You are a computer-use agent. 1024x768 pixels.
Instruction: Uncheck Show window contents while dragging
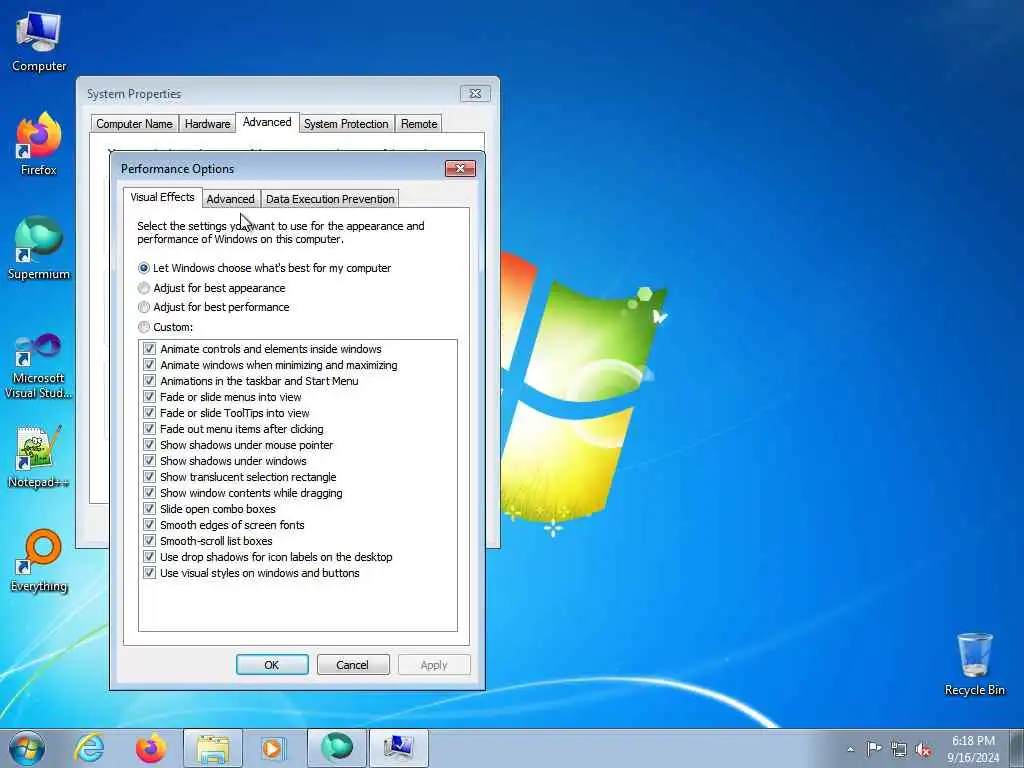[x=150, y=493]
